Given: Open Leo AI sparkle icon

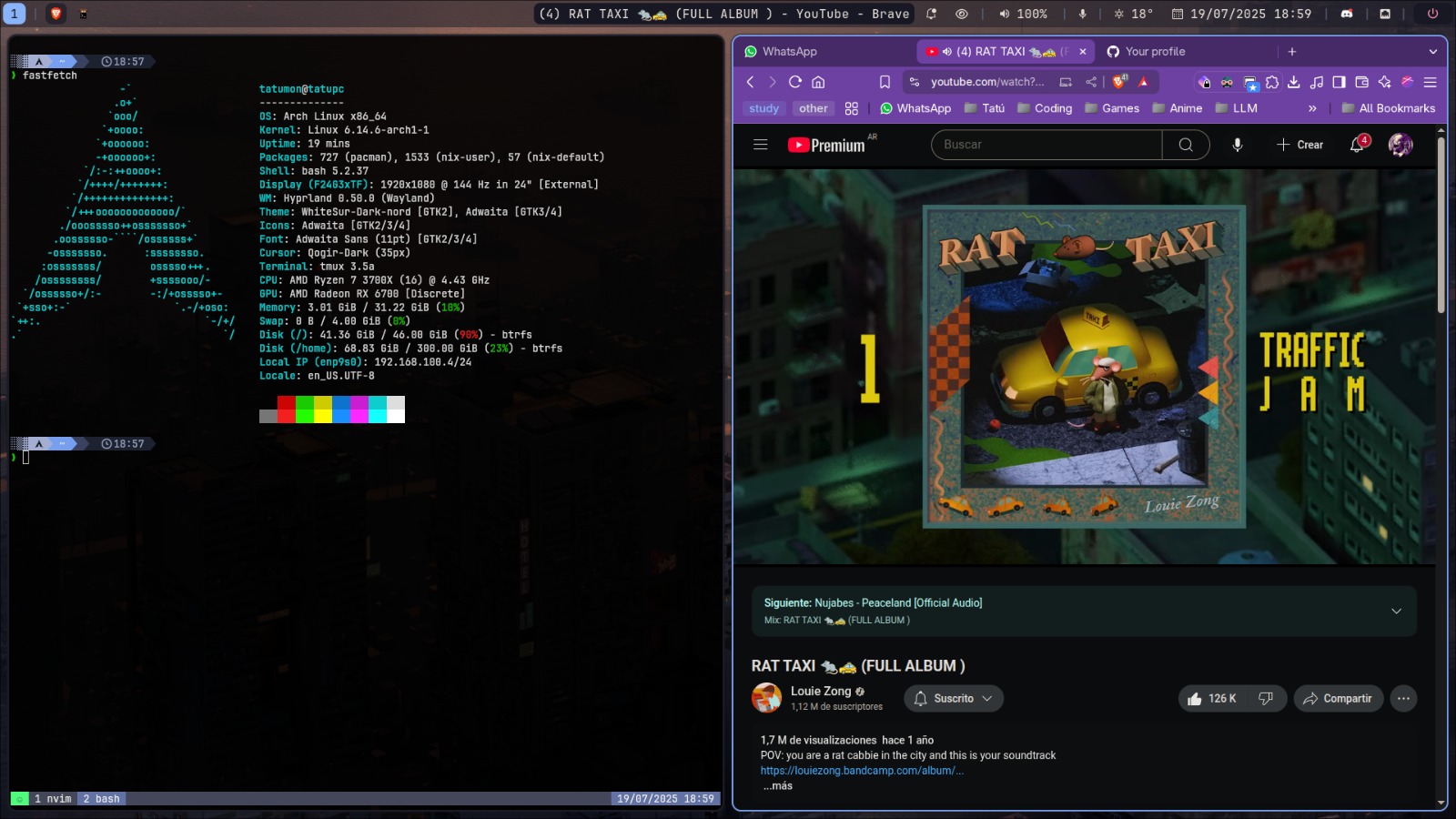Looking at the screenshot, I should tap(1384, 82).
